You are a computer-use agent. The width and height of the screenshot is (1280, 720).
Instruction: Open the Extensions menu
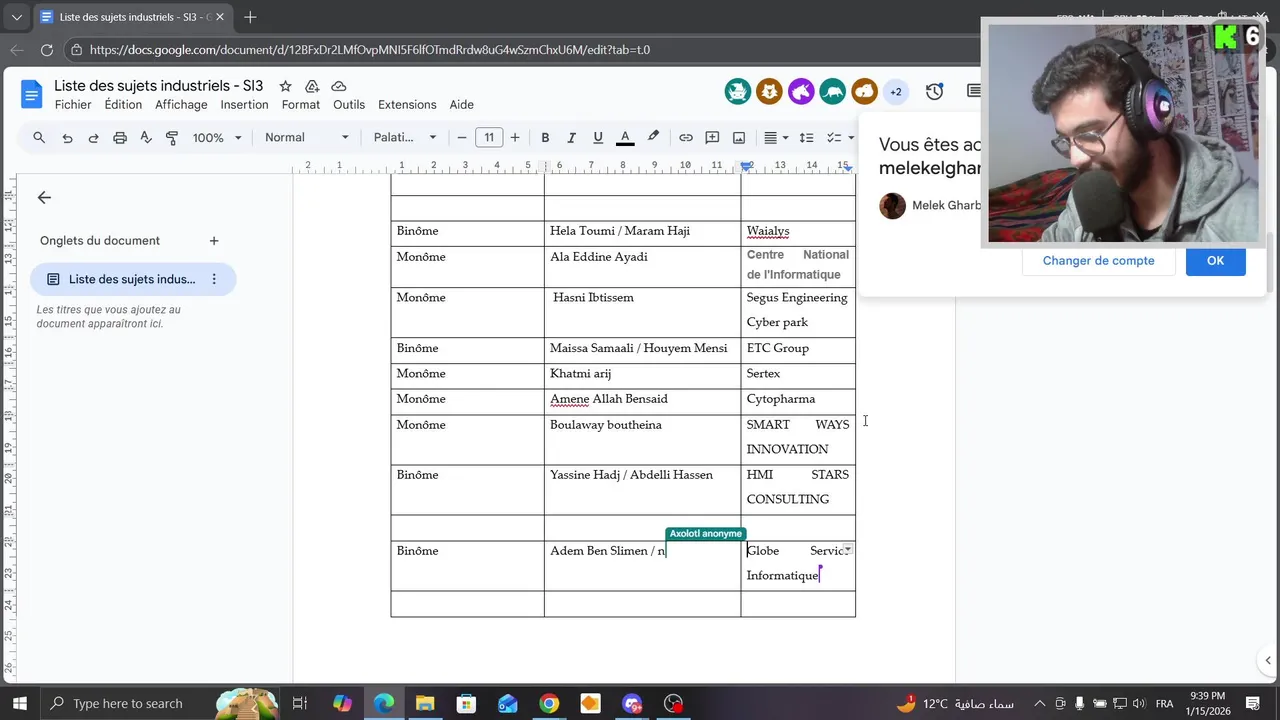tap(407, 104)
